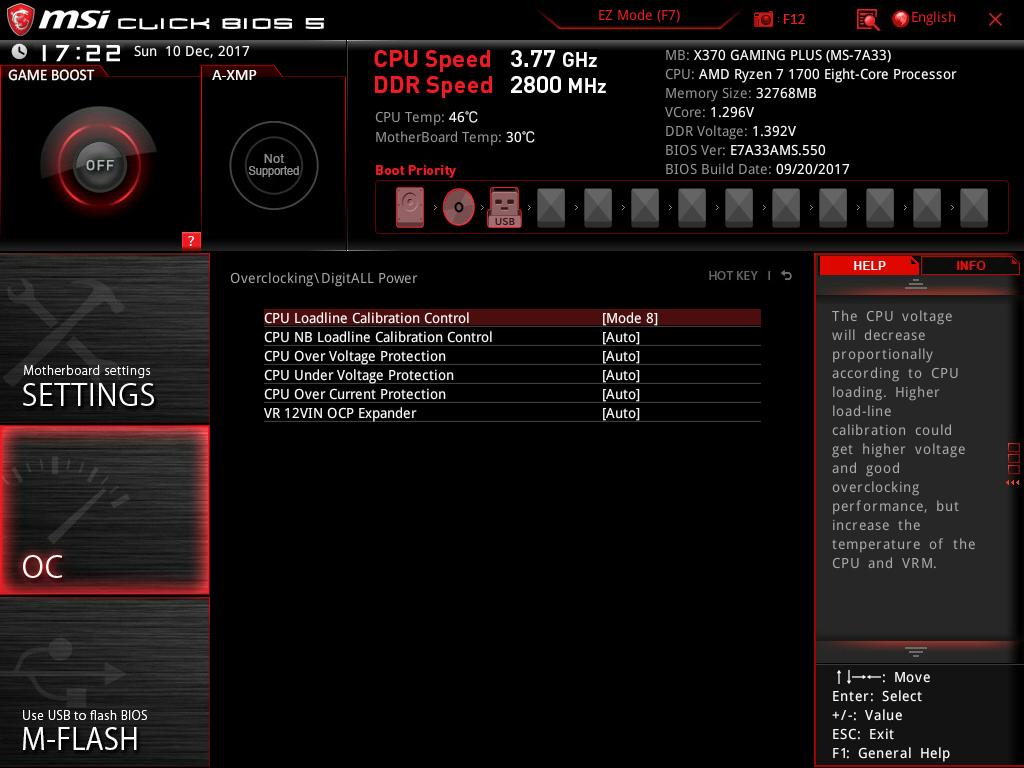Select CPU Under Voltage Protection row

point(512,375)
